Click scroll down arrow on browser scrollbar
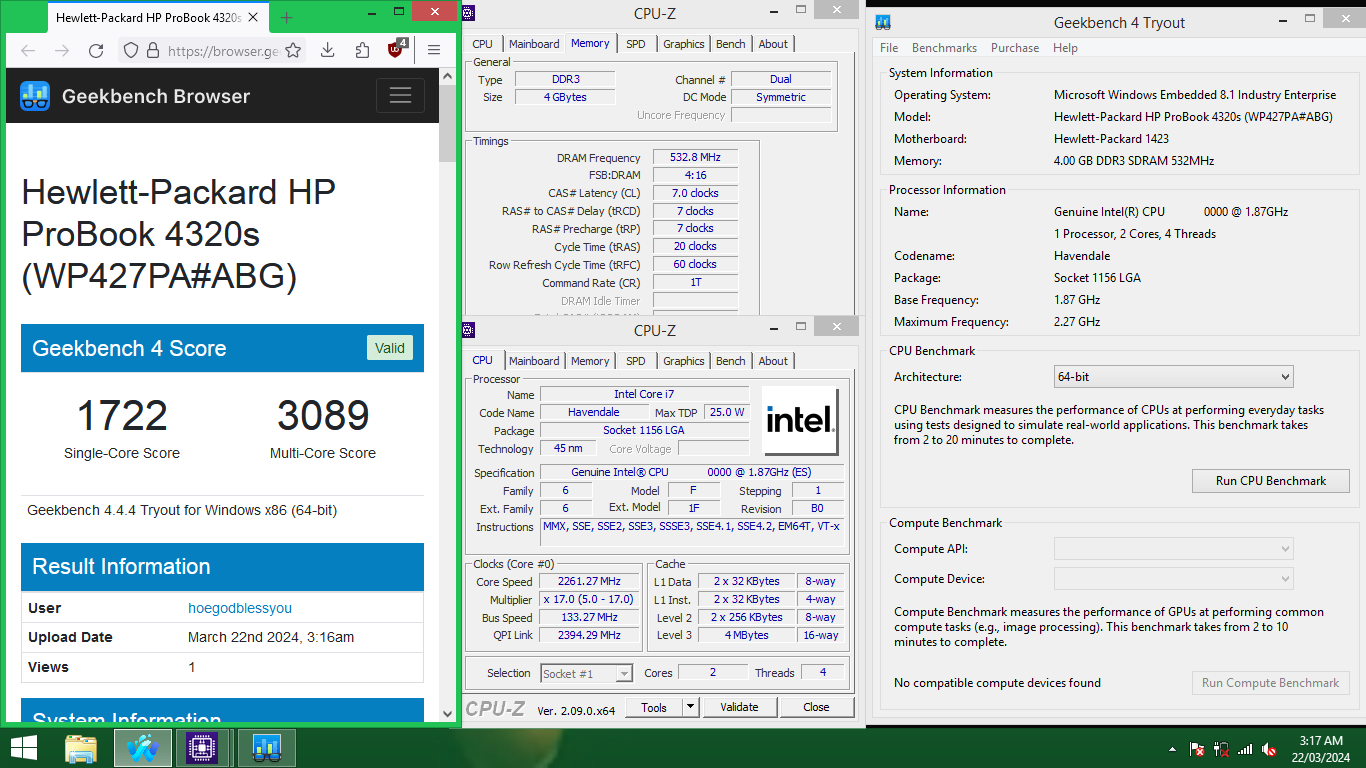The height and width of the screenshot is (768, 1366). point(448,713)
